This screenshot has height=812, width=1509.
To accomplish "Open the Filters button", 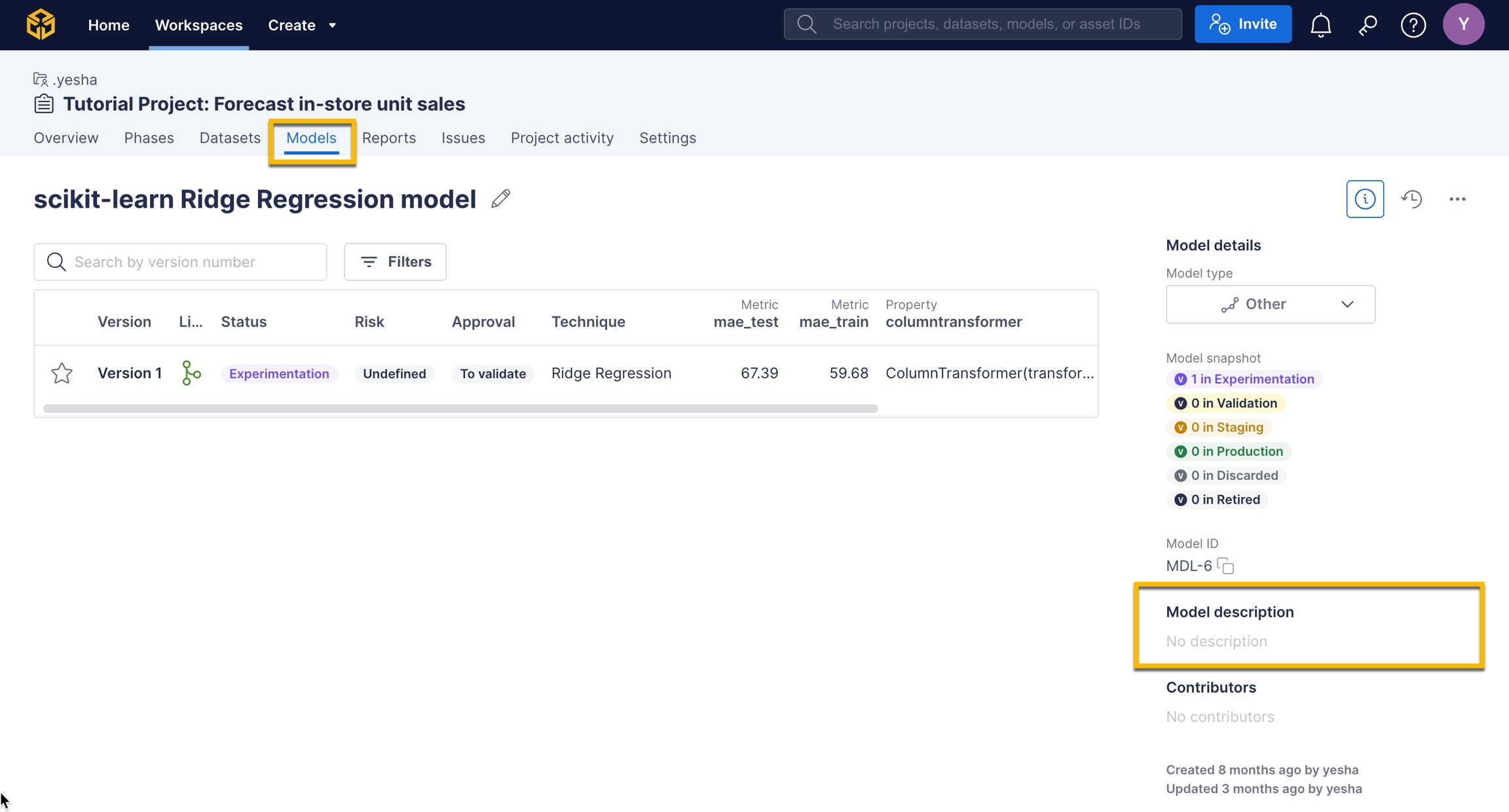I will pyautogui.click(x=395, y=262).
